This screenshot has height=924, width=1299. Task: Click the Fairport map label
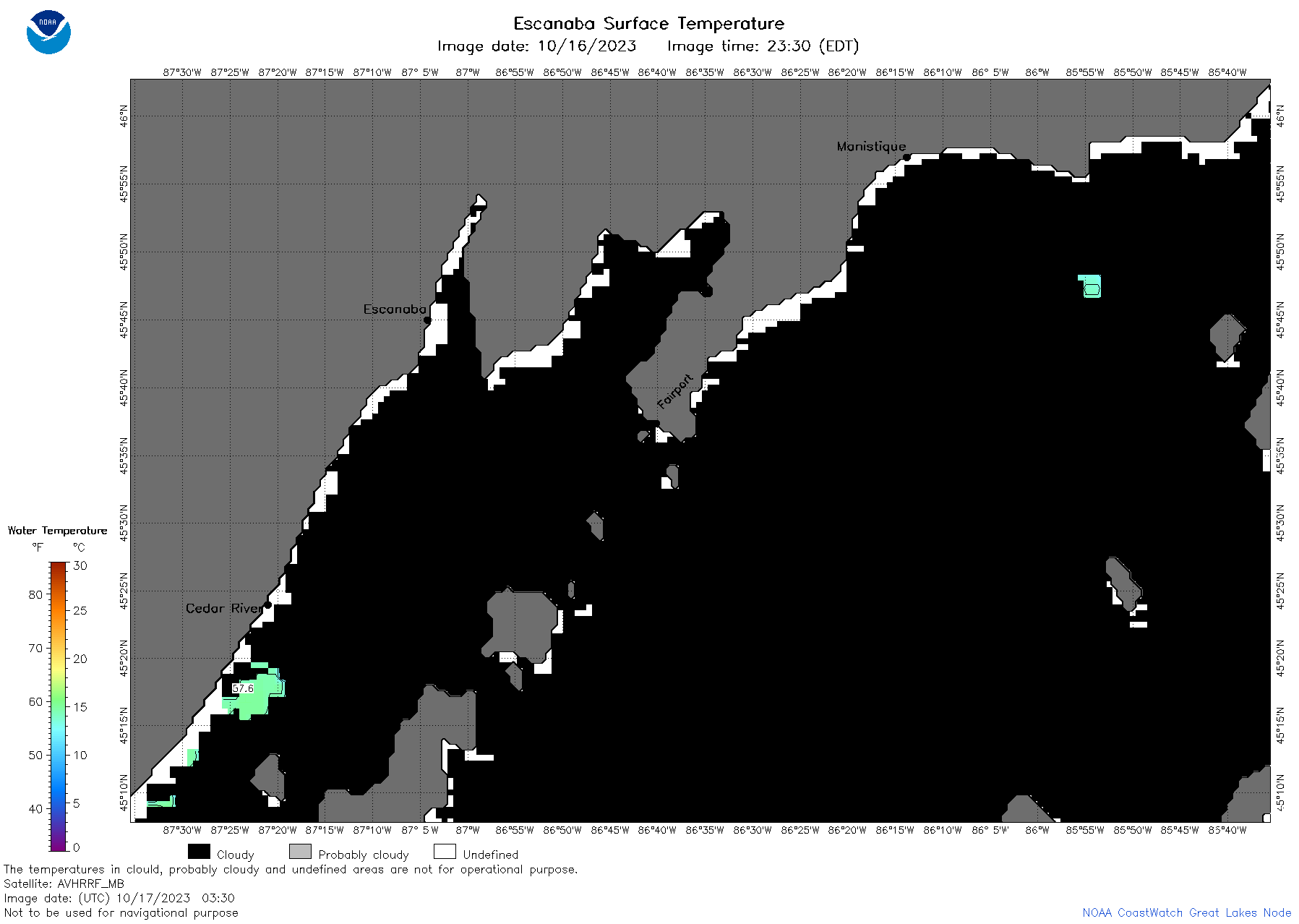675,392
